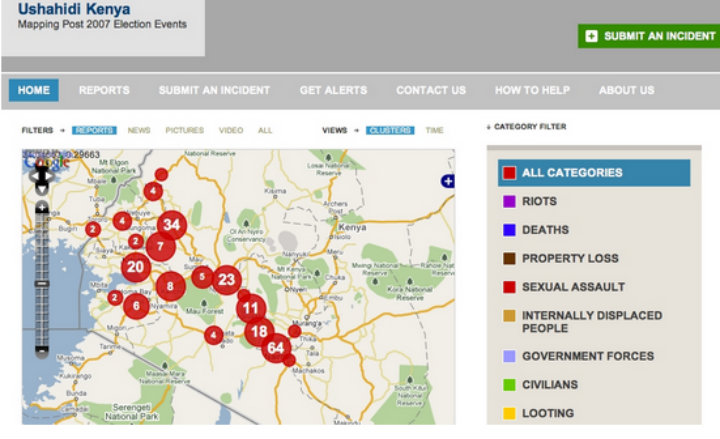This screenshot has width=720, height=439.
Task: Switch the view to Time
Action: [434, 130]
